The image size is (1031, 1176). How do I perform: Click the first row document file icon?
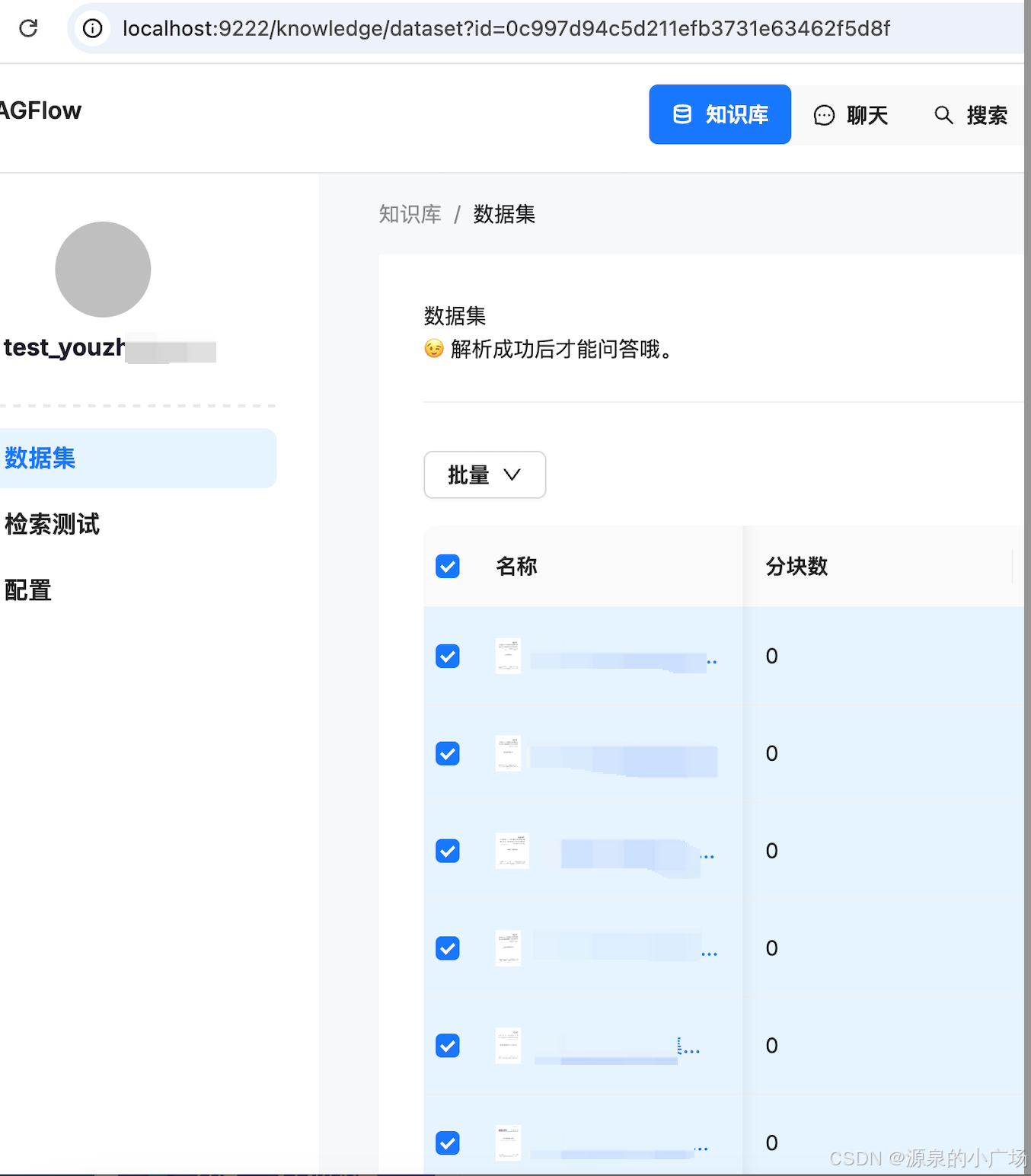tap(508, 656)
